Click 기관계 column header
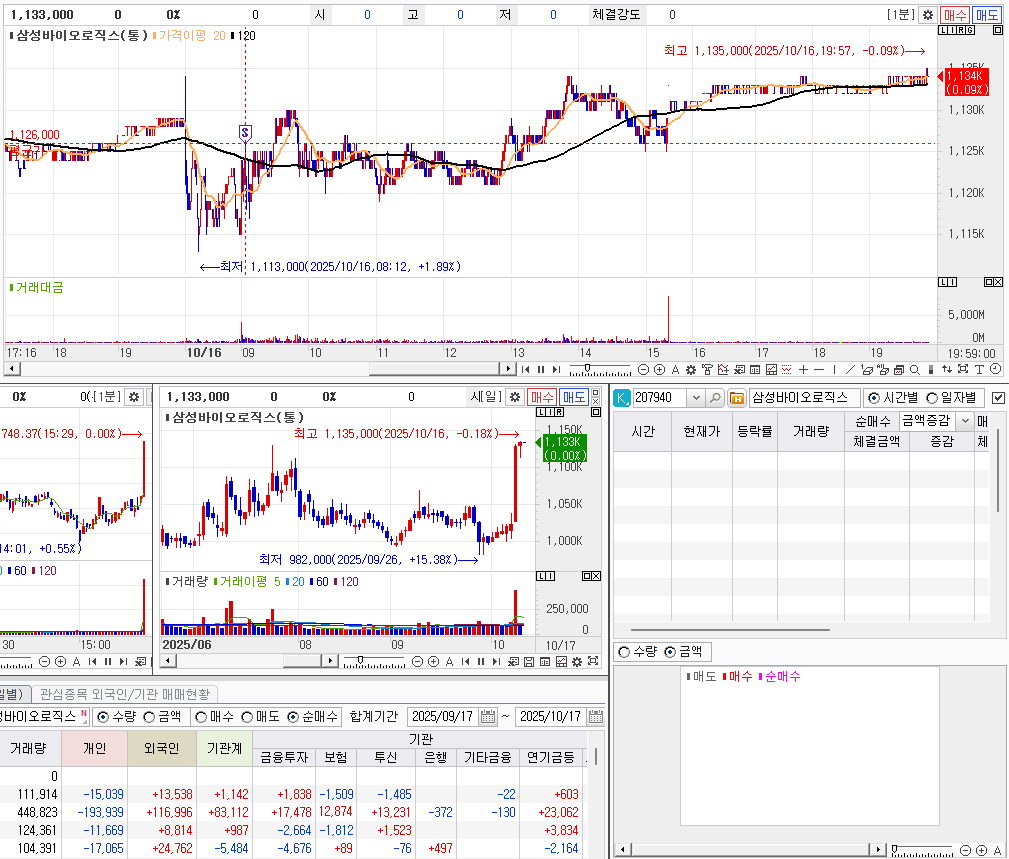The height and width of the screenshot is (859, 1009). coord(224,748)
